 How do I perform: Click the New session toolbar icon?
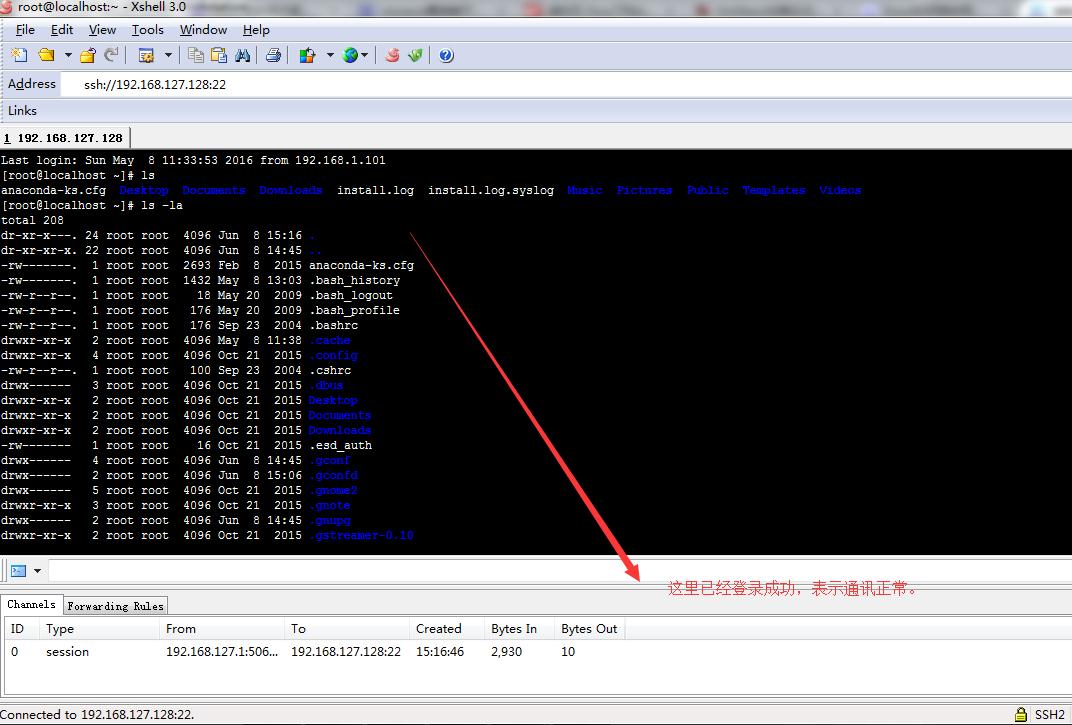click(x=20, y=55)
